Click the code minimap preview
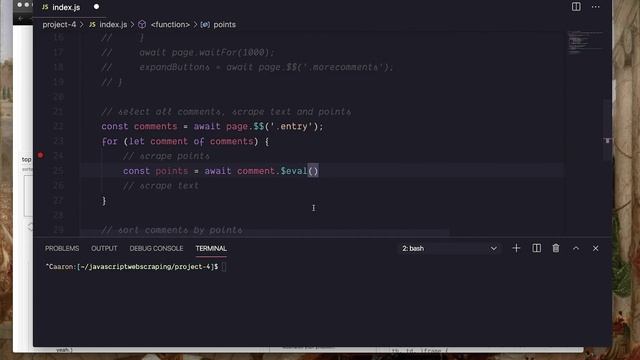 (x=584, y=42)
